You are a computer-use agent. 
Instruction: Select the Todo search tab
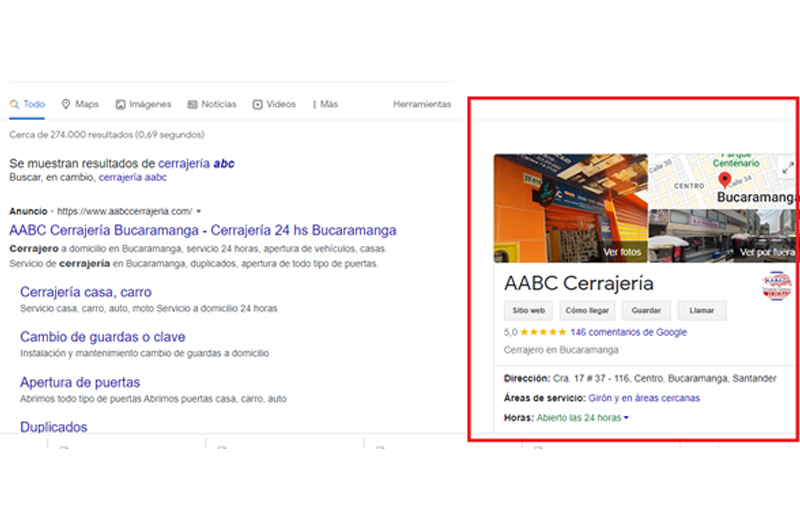point(27,104)
